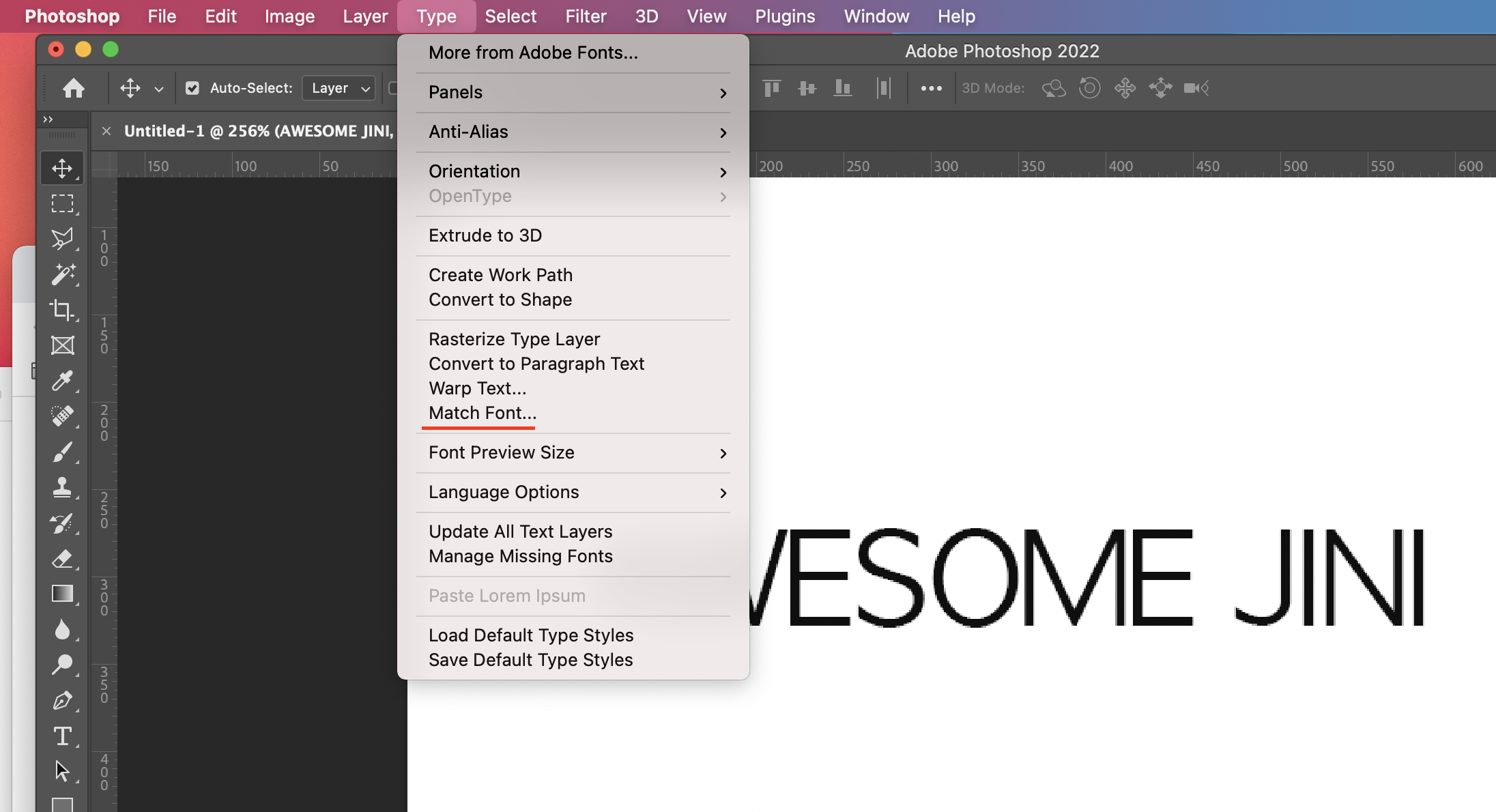
Task: Select the Brush tool
Action: 62,452
